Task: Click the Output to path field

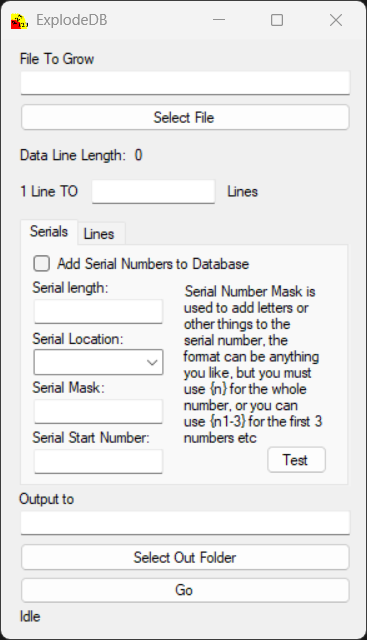Action: point(185,523)
